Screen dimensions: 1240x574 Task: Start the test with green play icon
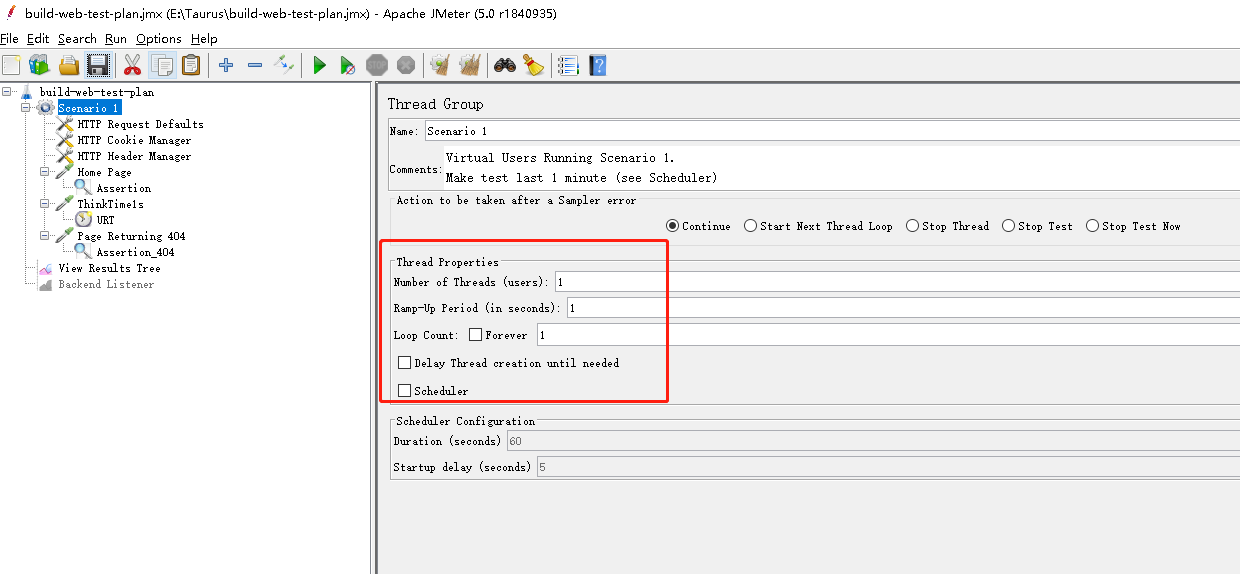(x=320, y=65)
